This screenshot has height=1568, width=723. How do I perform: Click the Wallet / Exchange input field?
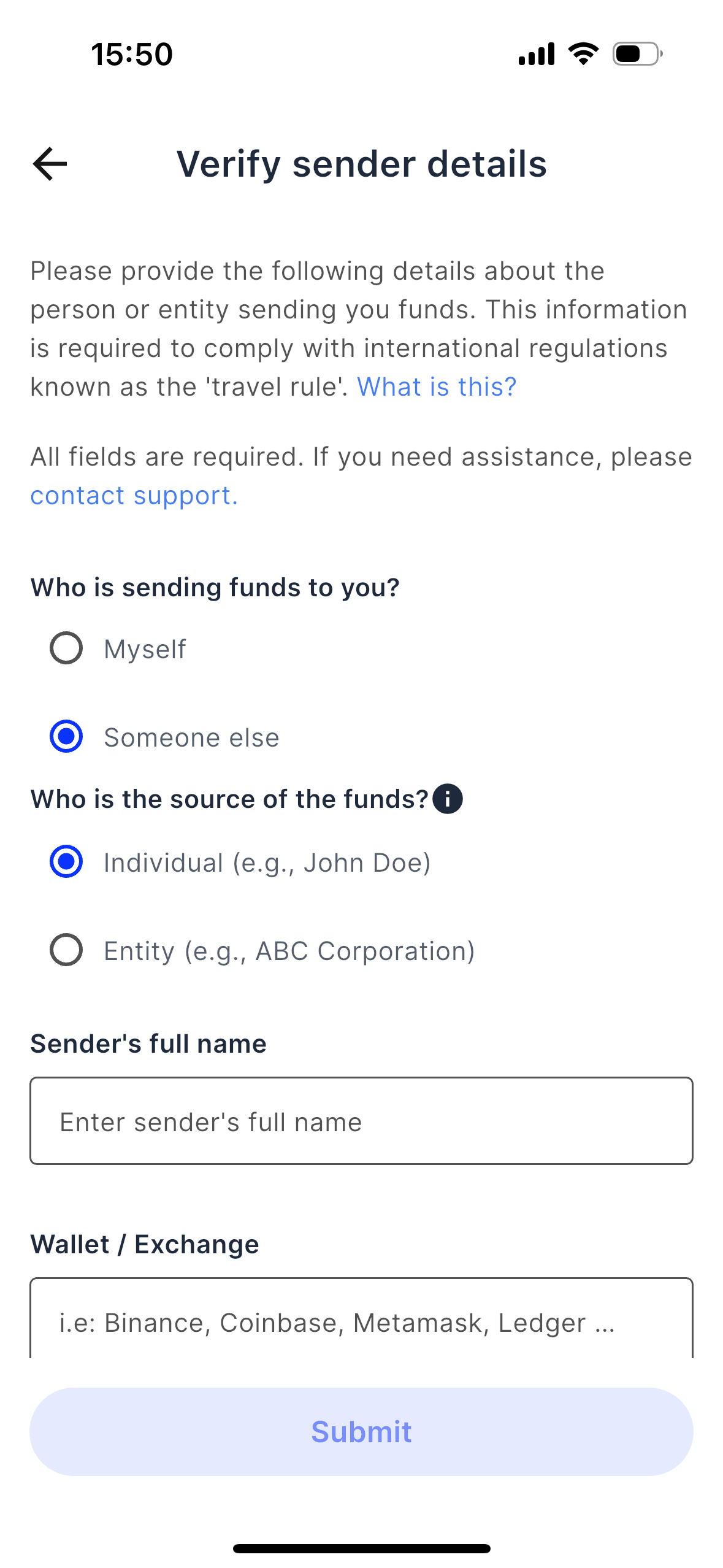point(361,1321)
